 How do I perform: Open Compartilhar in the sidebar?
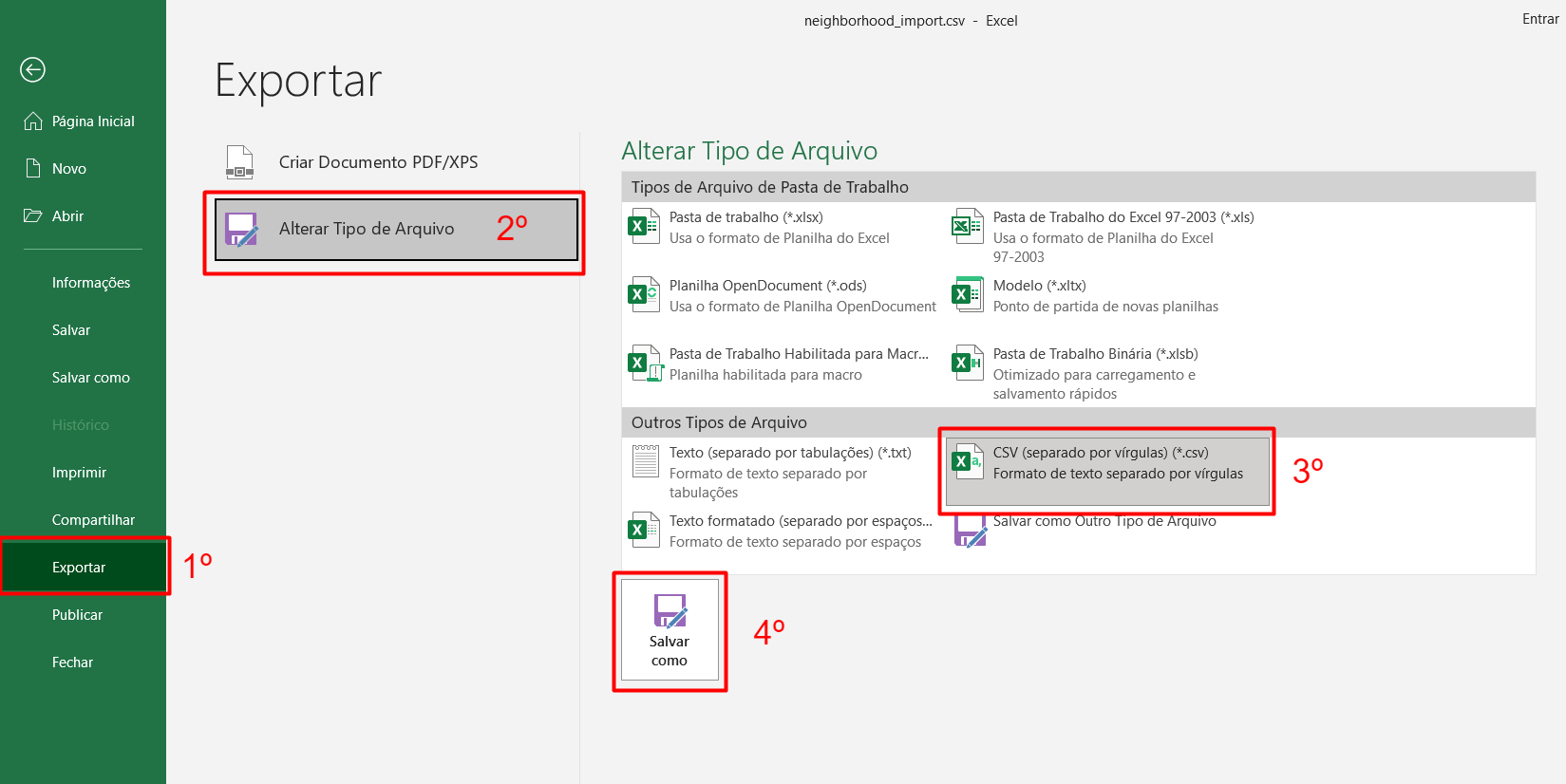pyautogui.click(x=83, y=519)
